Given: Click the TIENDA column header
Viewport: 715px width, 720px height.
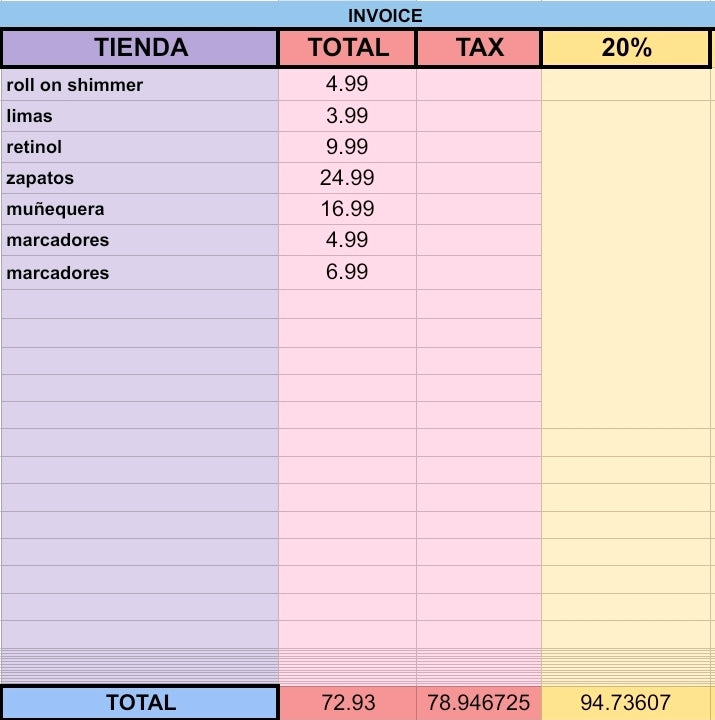Looking at the screenshot, I should [140, 48].
